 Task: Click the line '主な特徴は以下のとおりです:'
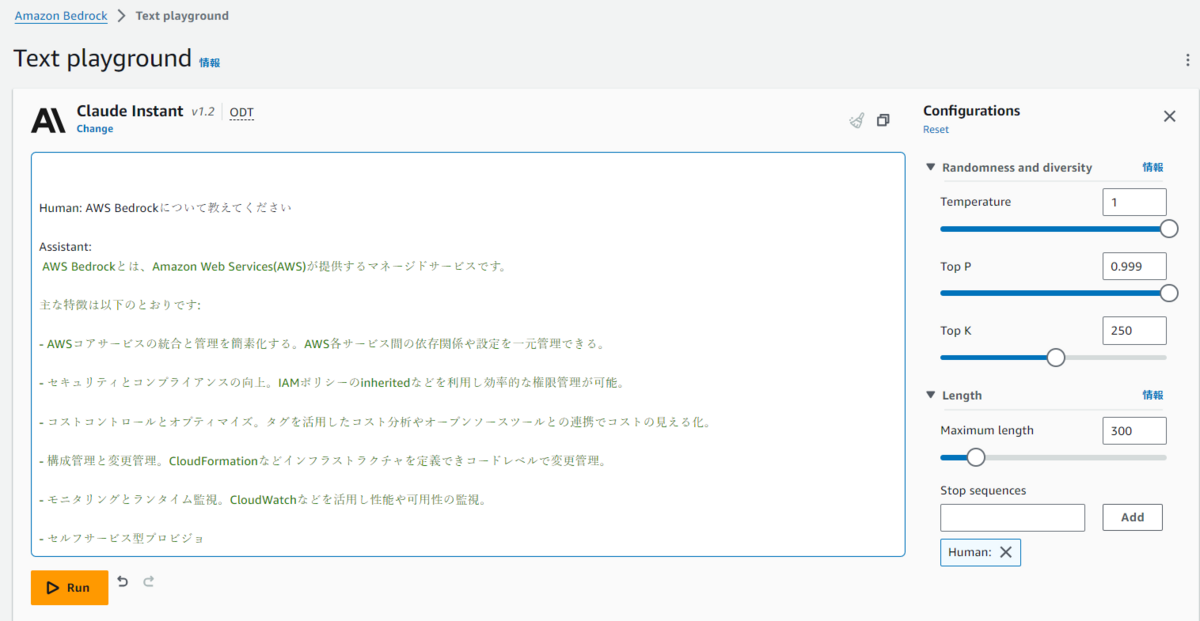(120, 304)
